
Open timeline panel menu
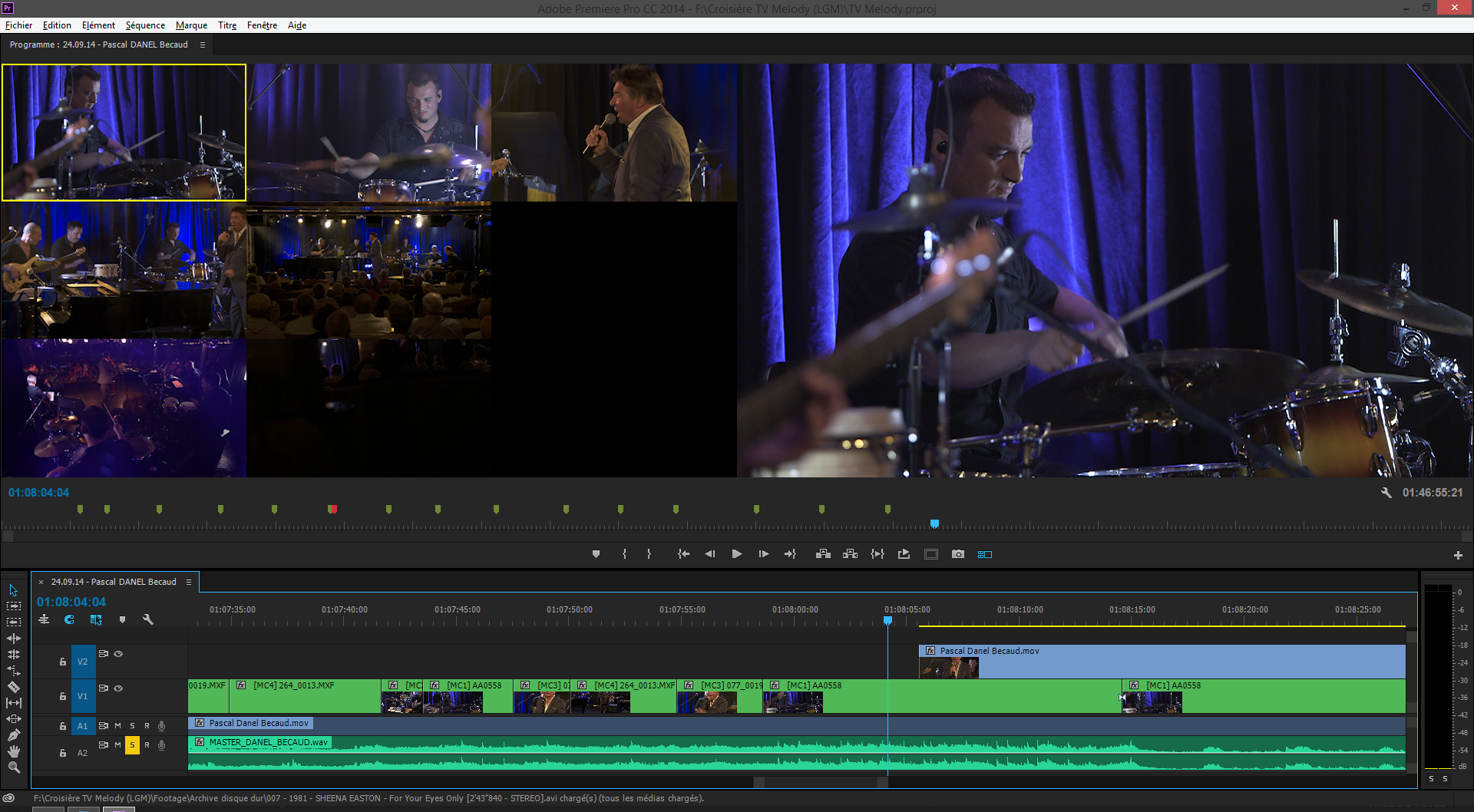[x=189, y=583]
